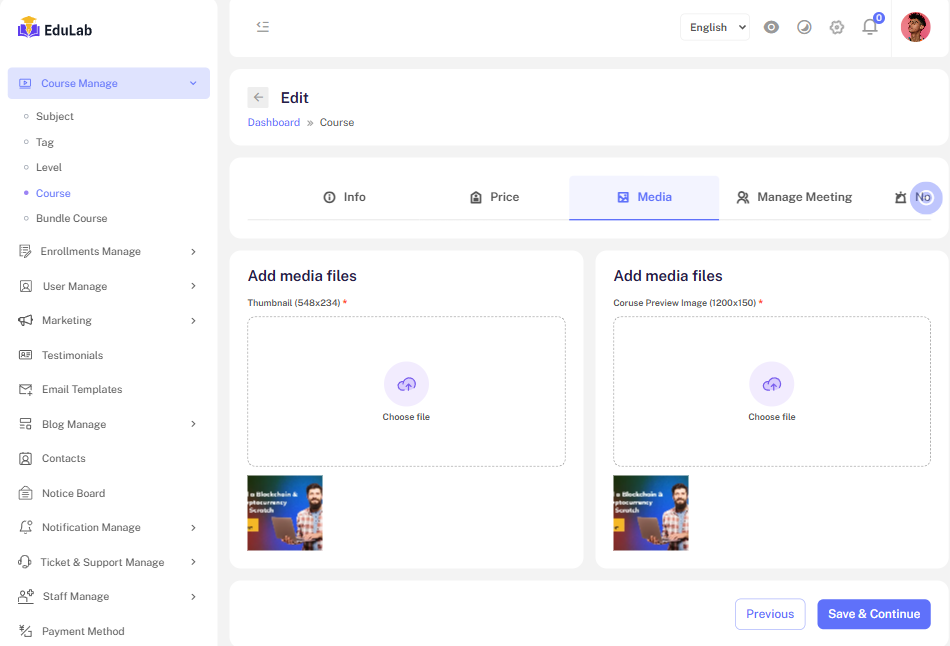Switch to the Price tab

[494, 197]
